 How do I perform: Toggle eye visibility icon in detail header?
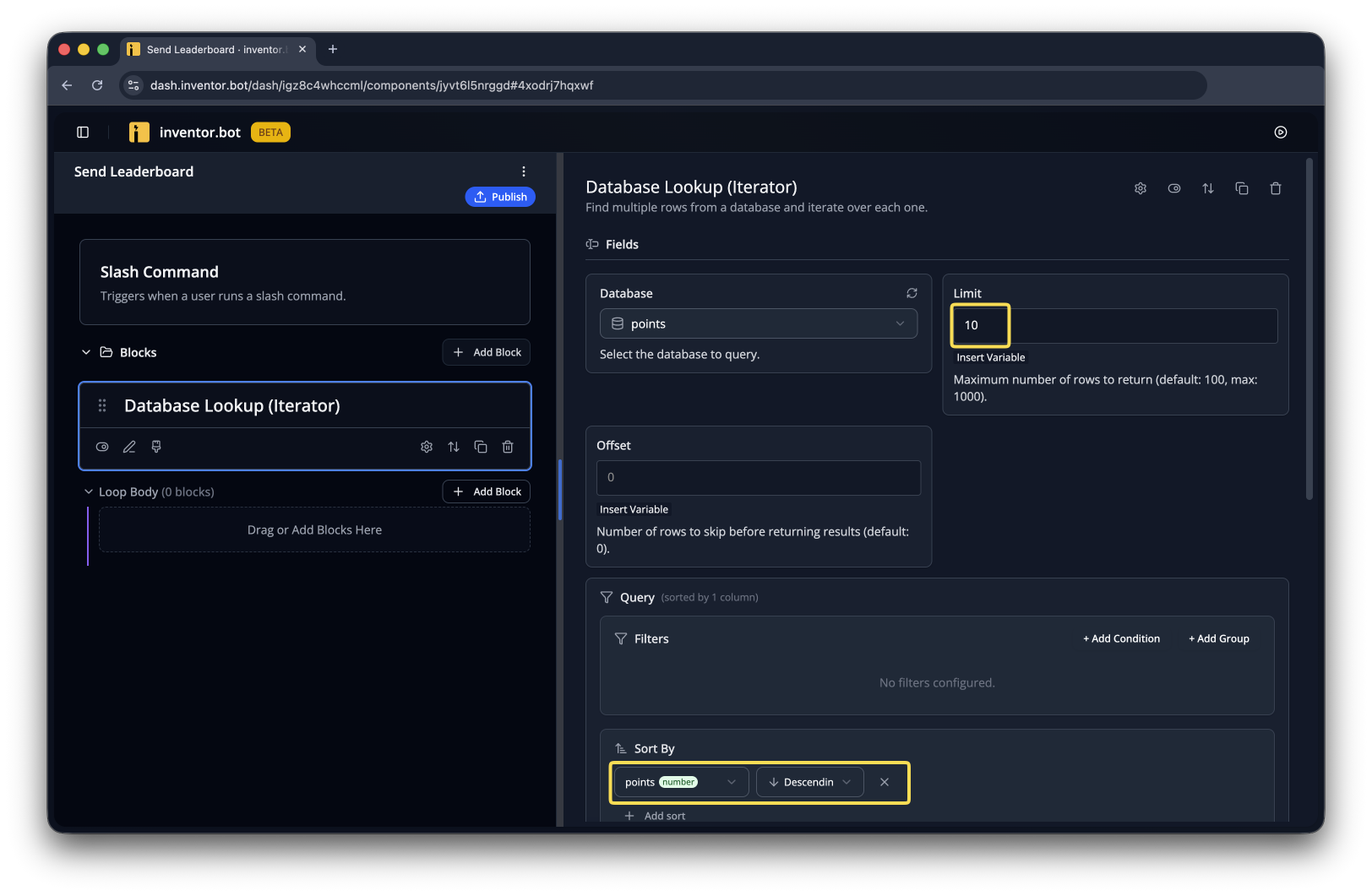[1174, 188]
